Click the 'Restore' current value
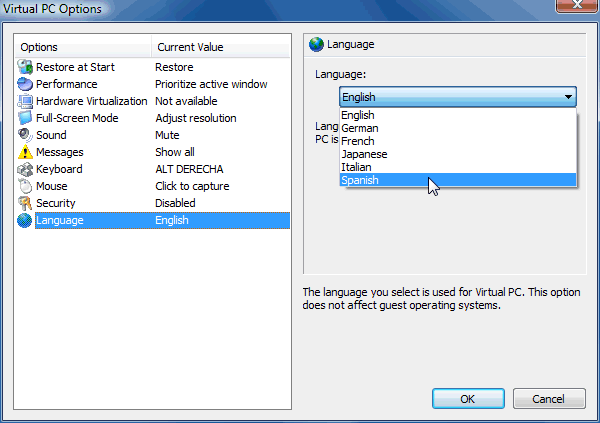The width and height of the screenshot is (600, 423). click(174, 67)
